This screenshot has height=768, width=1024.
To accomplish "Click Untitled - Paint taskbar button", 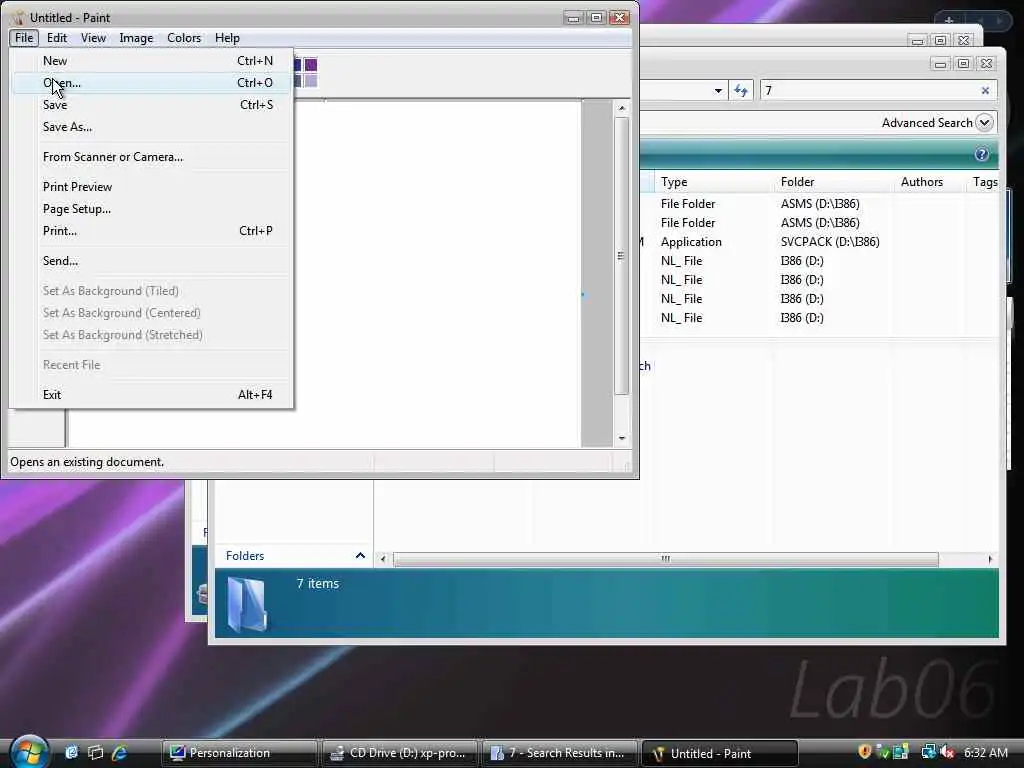I will 720,753.
